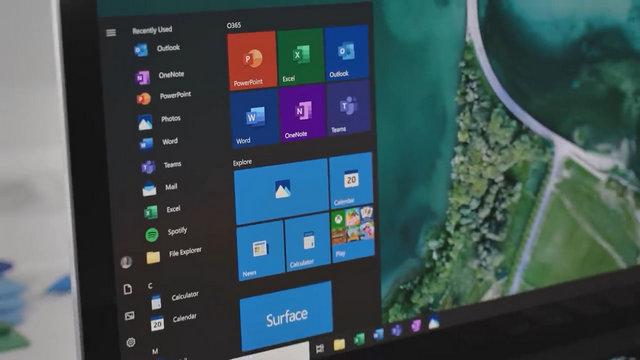Click the letter M section header

pyautogui.click(x=155, y=351)
